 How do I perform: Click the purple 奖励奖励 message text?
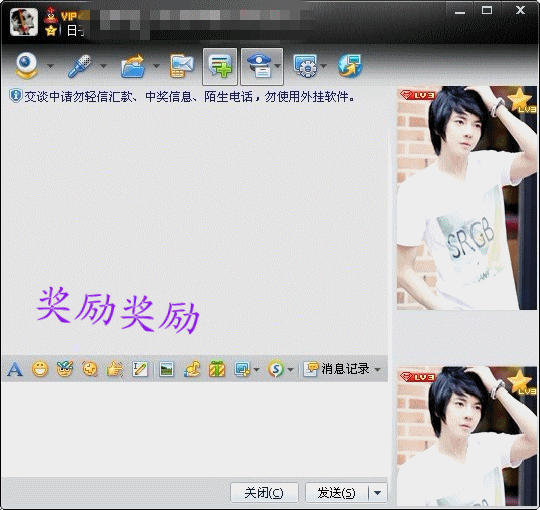118,311
